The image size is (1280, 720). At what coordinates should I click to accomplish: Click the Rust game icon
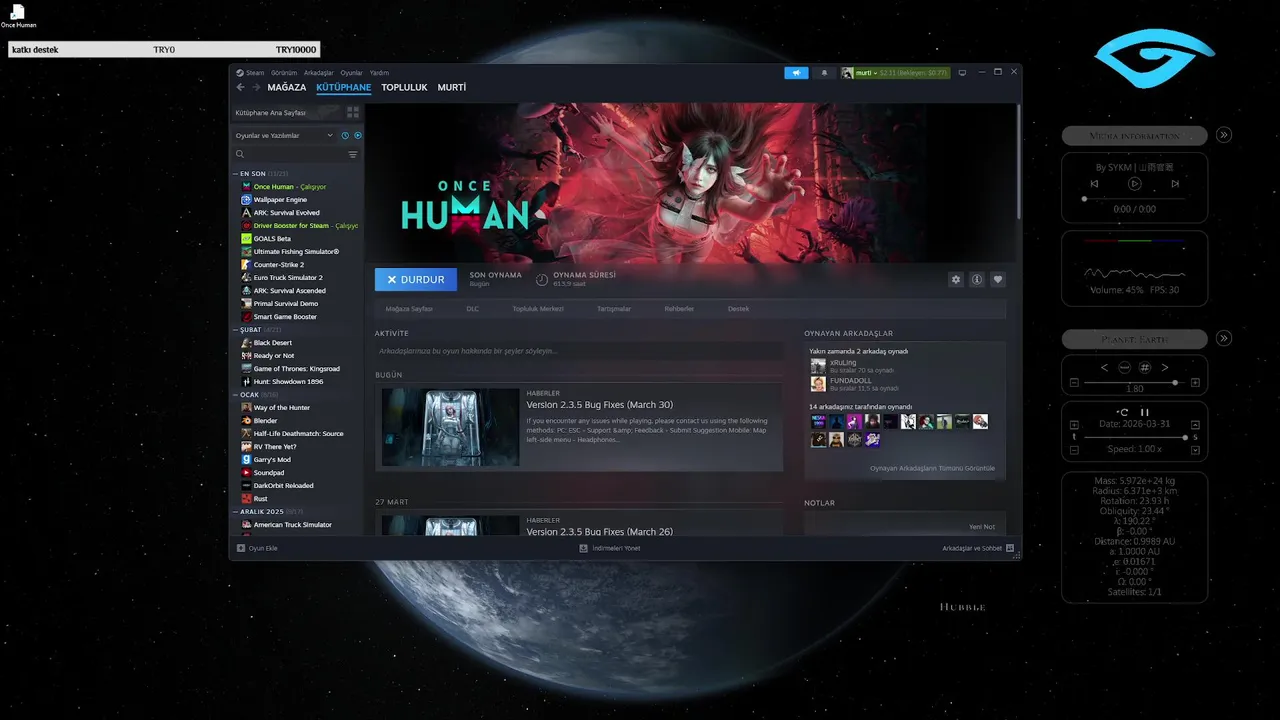[246, 499]
